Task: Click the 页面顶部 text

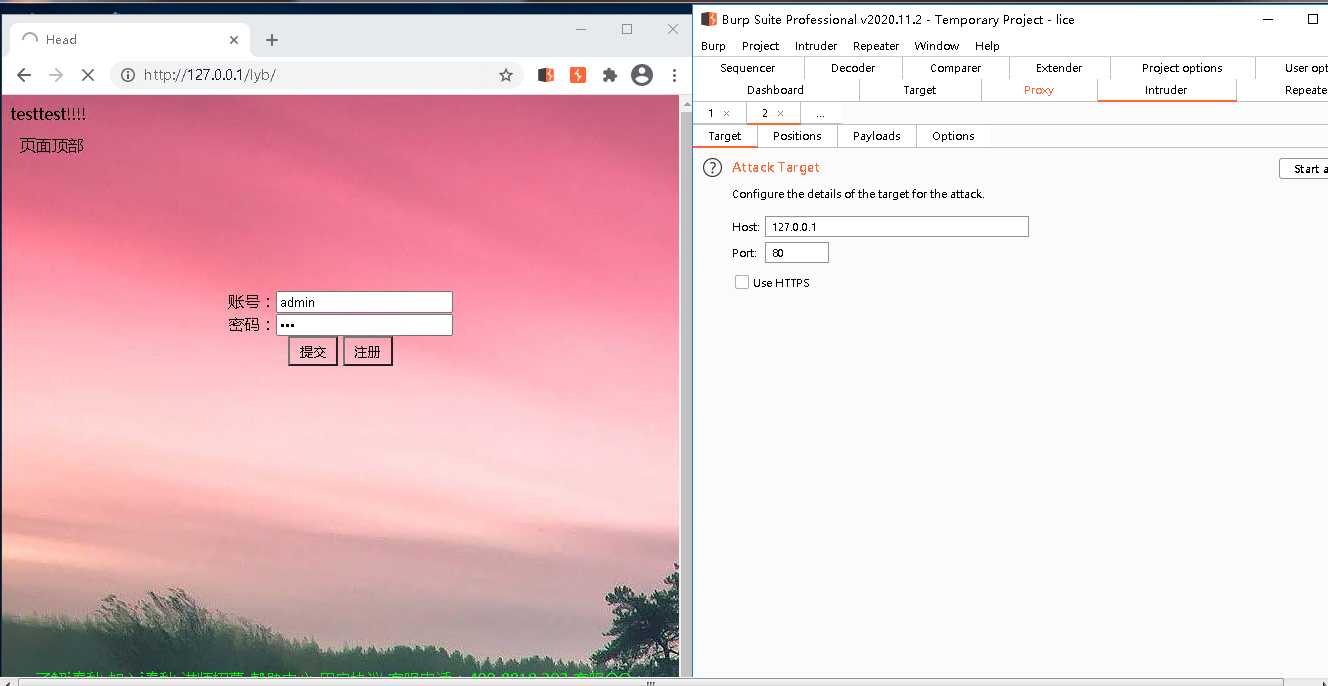Action: (52, 146)
